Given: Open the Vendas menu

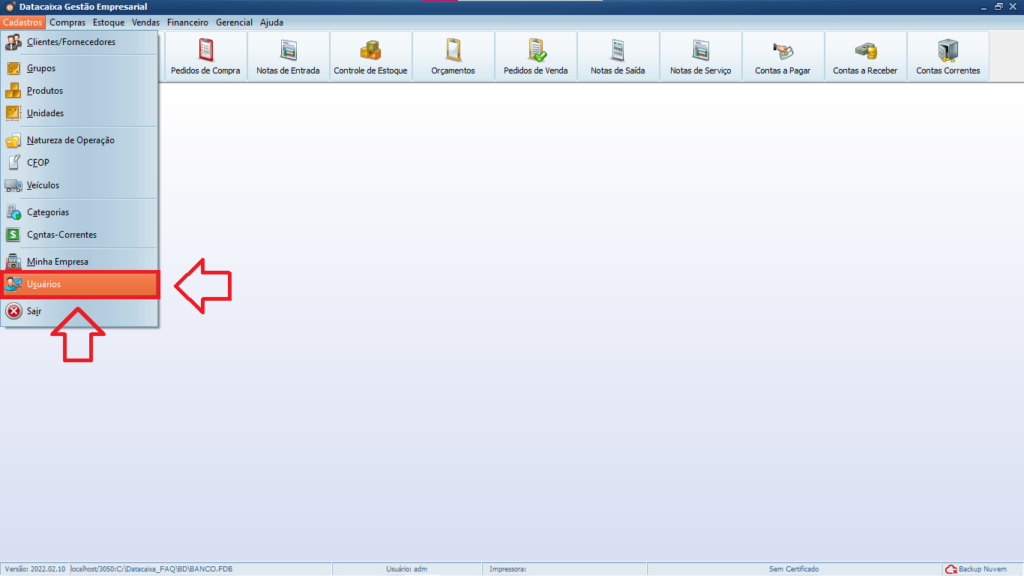Looking at the screenshot, I should point(145,22).
